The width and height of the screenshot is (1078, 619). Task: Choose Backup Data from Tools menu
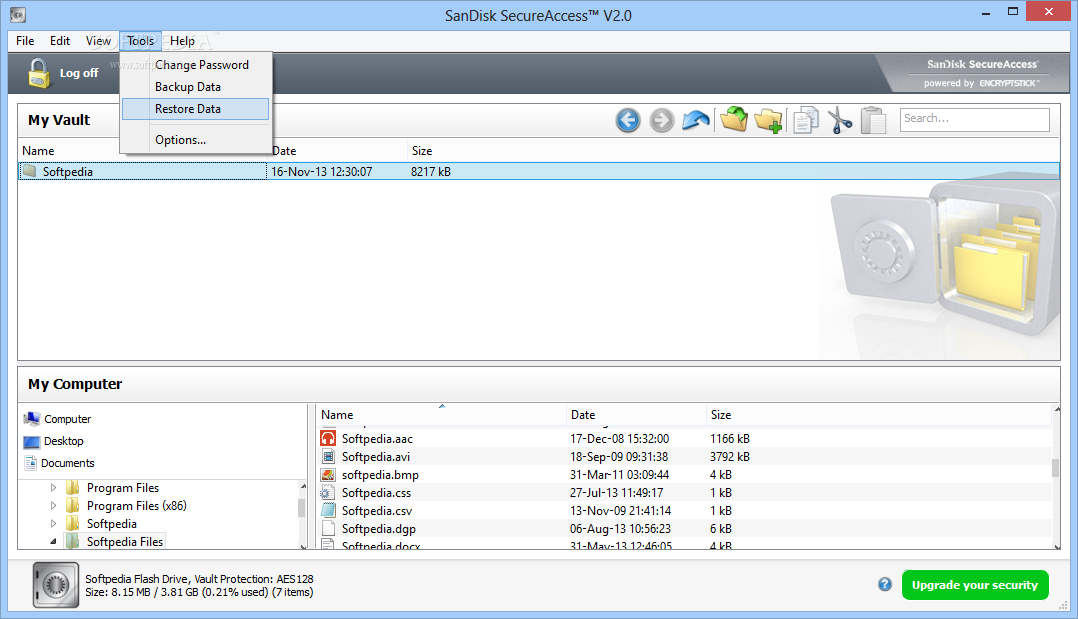[x=196, y=87]
